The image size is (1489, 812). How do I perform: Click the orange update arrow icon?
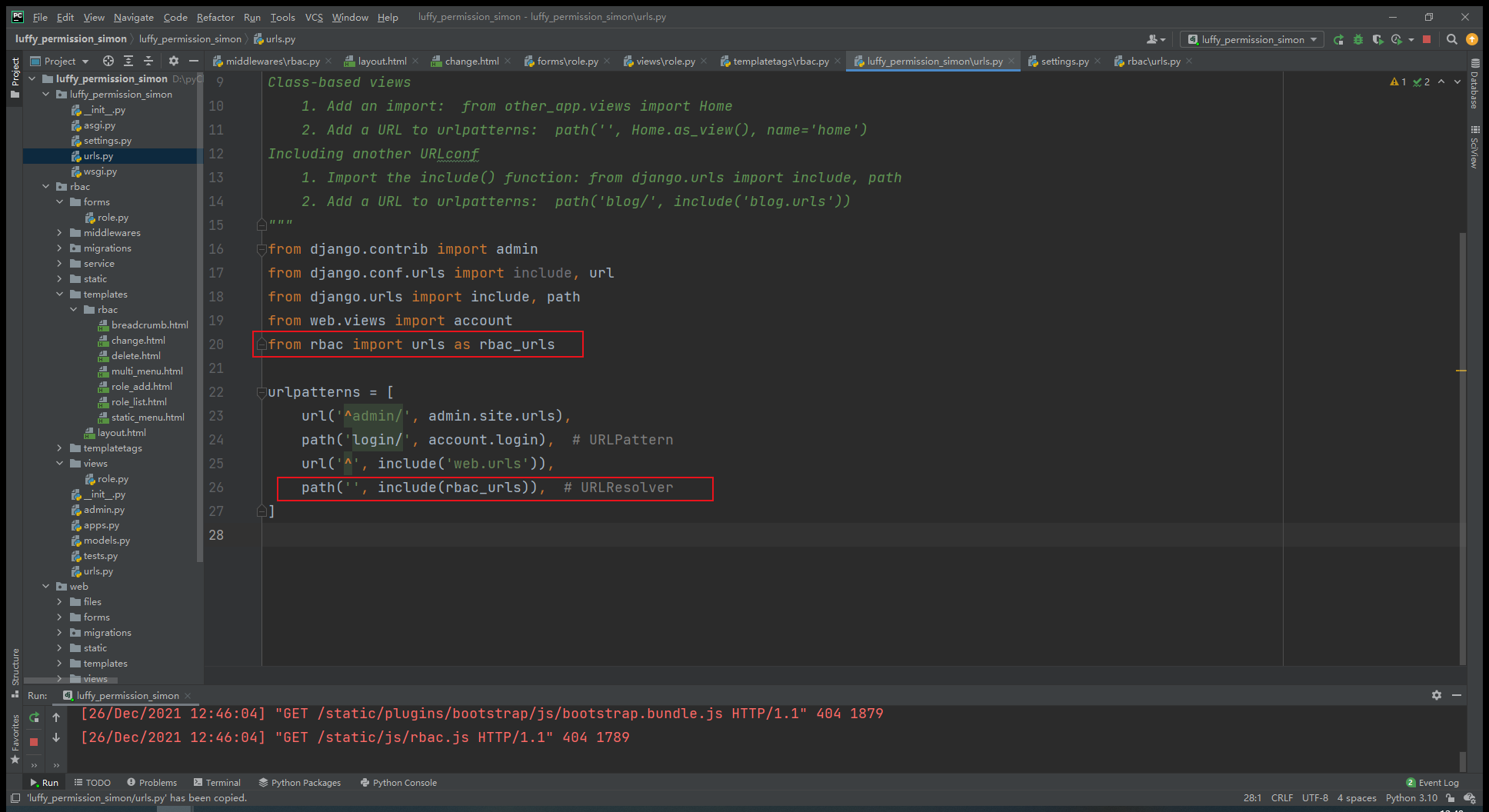pos(1472,39)
